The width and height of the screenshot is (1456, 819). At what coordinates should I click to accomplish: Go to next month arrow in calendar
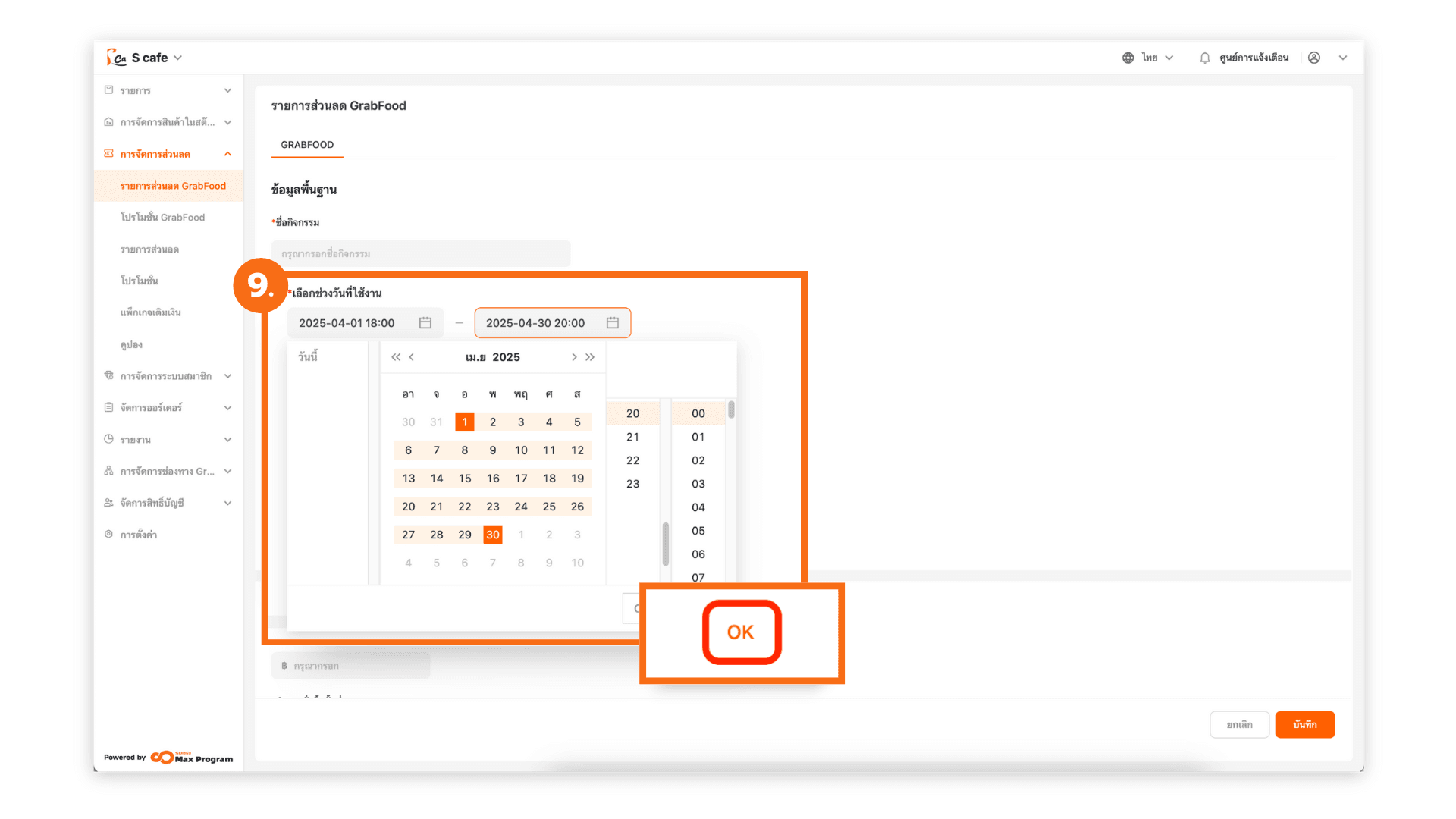pos(574,357)
